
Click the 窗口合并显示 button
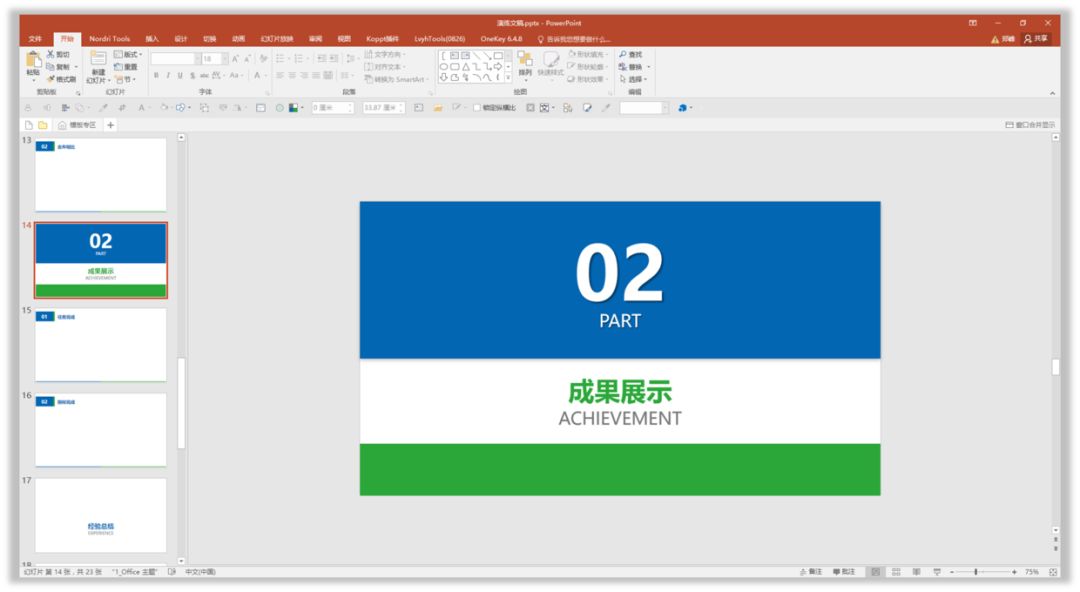1030,125
